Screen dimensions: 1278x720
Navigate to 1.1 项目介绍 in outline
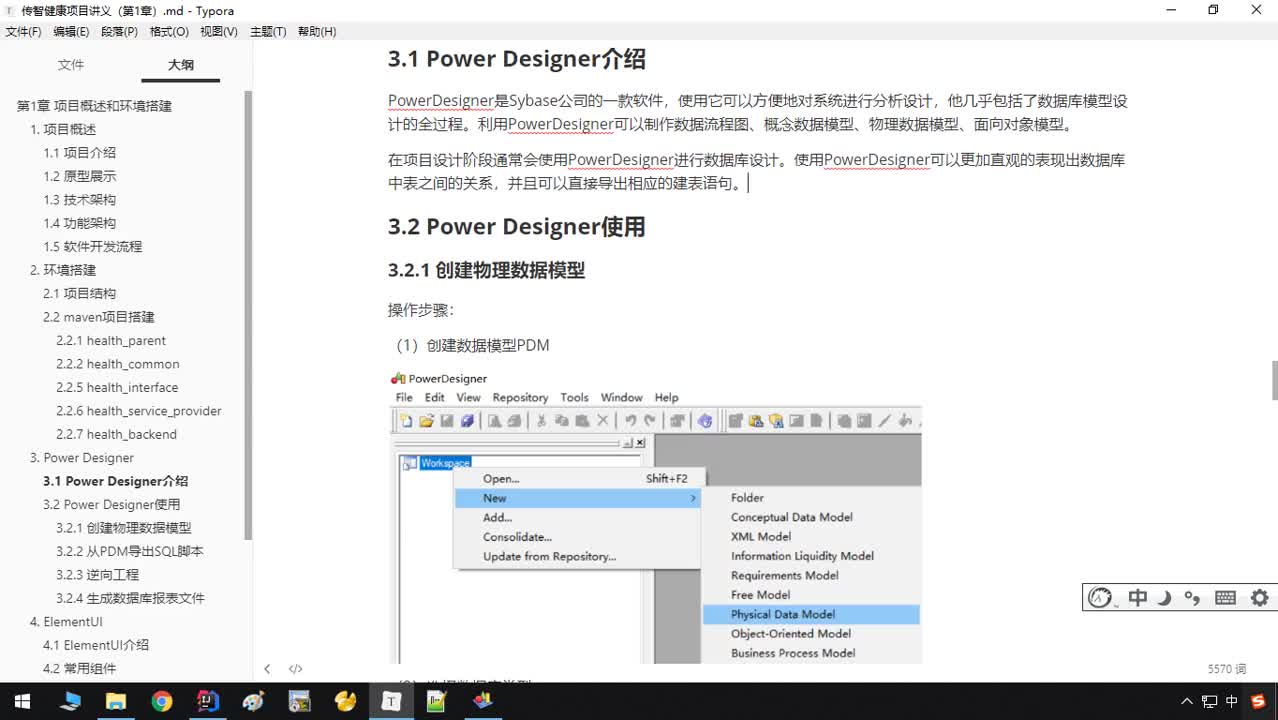click(80, 153)
